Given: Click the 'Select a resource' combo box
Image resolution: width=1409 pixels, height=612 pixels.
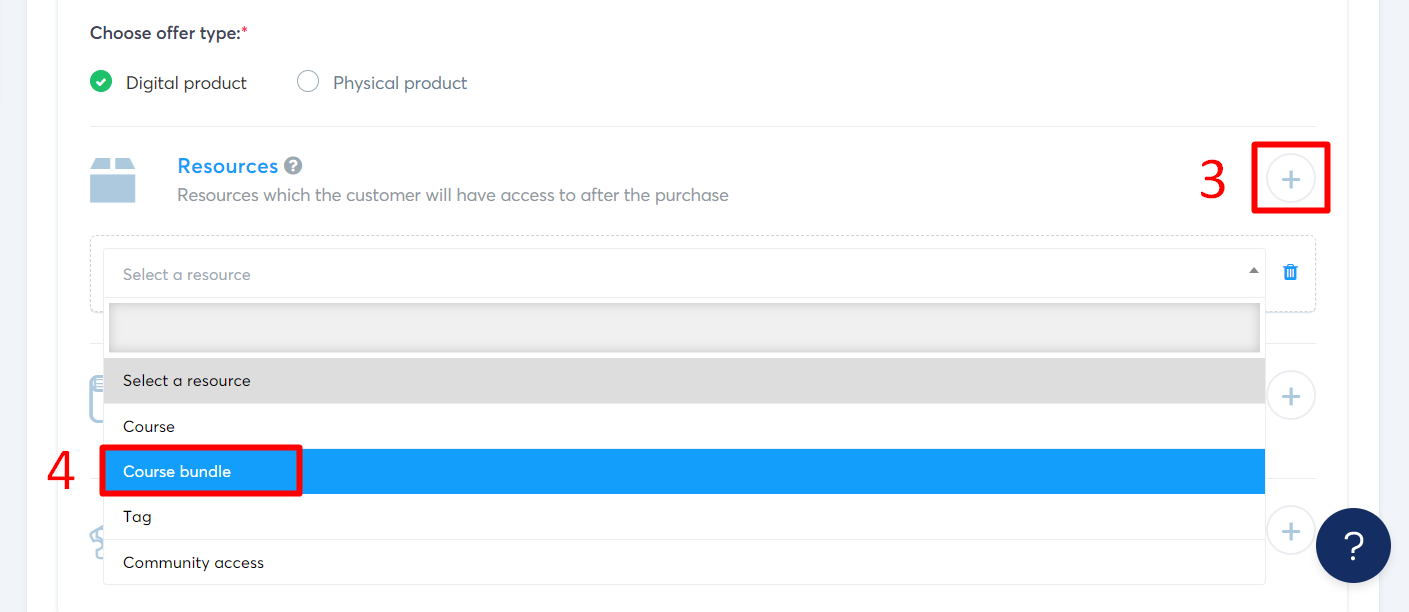Looking at the screenshot, I should pos(400,274).
